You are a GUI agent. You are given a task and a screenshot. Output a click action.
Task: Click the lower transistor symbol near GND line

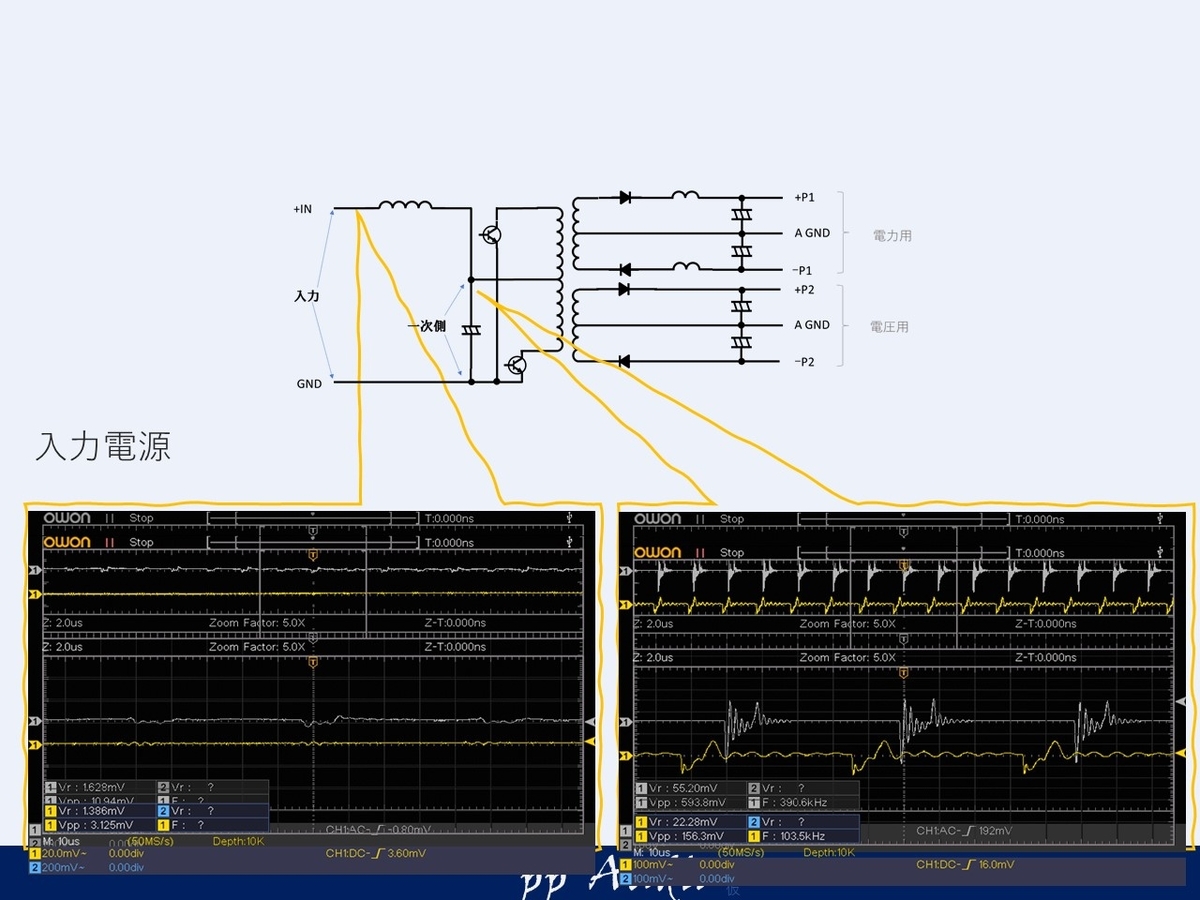pyautogui.click(x=515, y=366)
